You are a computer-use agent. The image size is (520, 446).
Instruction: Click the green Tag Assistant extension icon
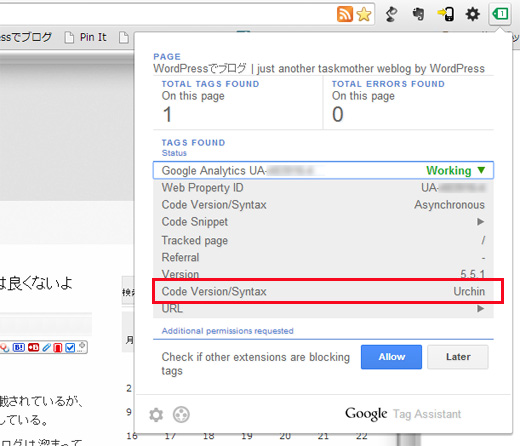point(500,14)
